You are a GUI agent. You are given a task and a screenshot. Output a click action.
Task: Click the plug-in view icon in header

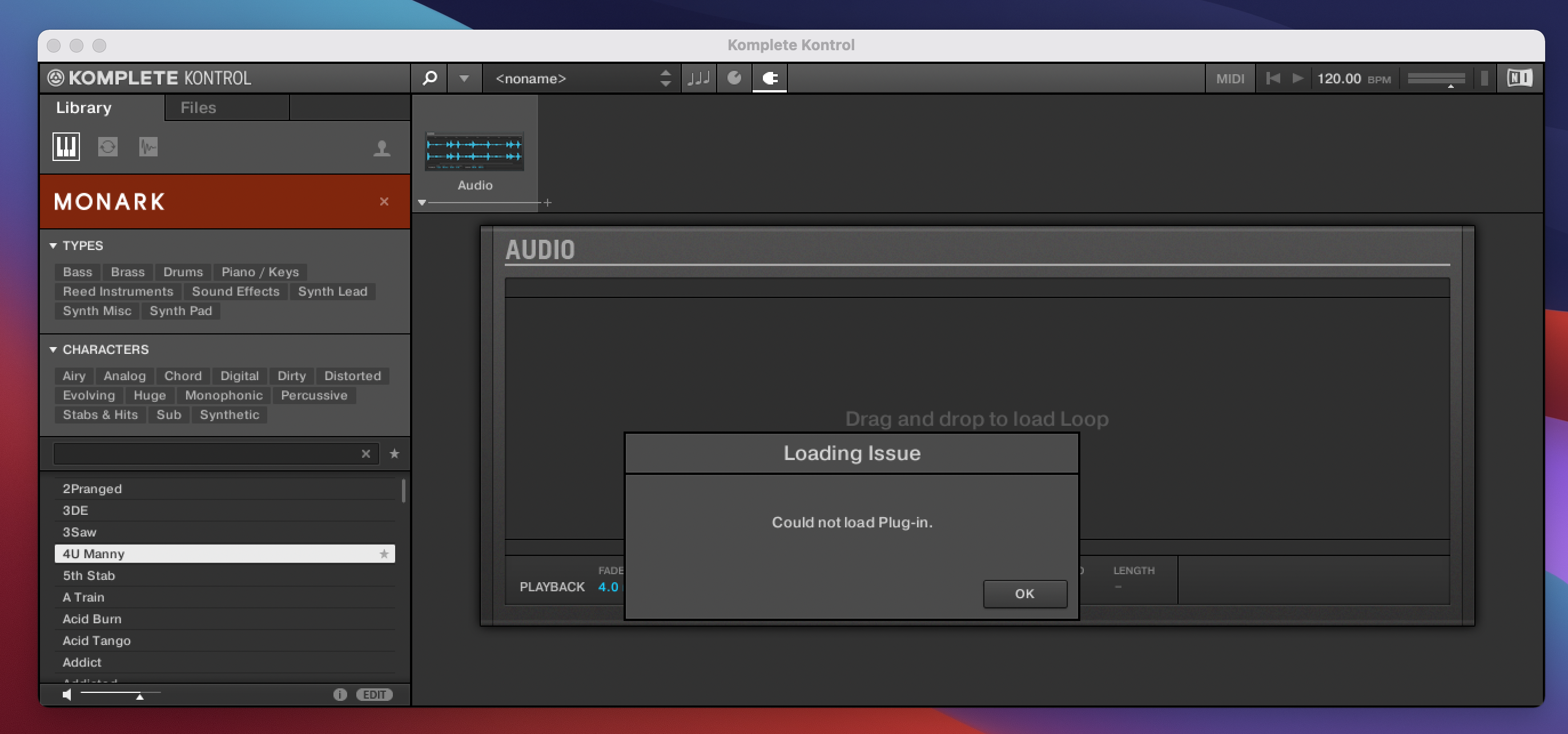[x=769, y=78]
